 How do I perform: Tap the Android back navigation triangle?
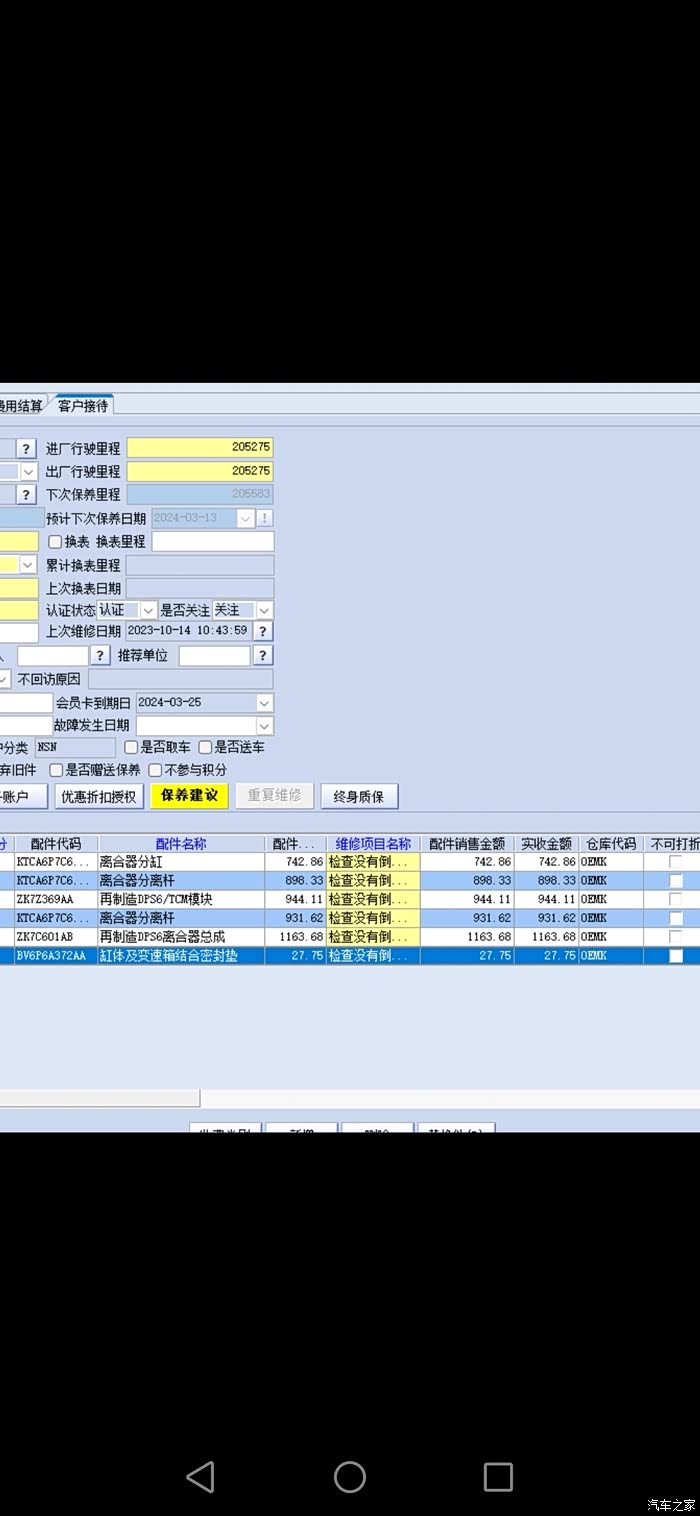point(201,1476)
